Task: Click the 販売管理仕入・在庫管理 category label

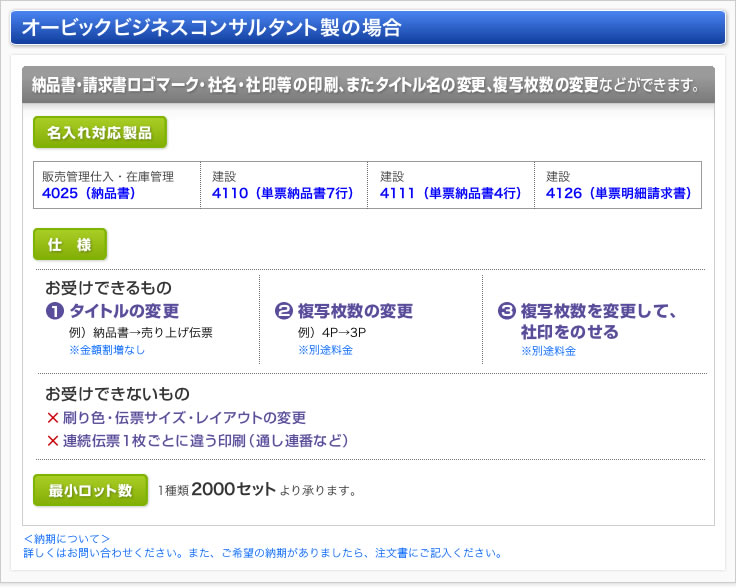Action: pos(108,176)
